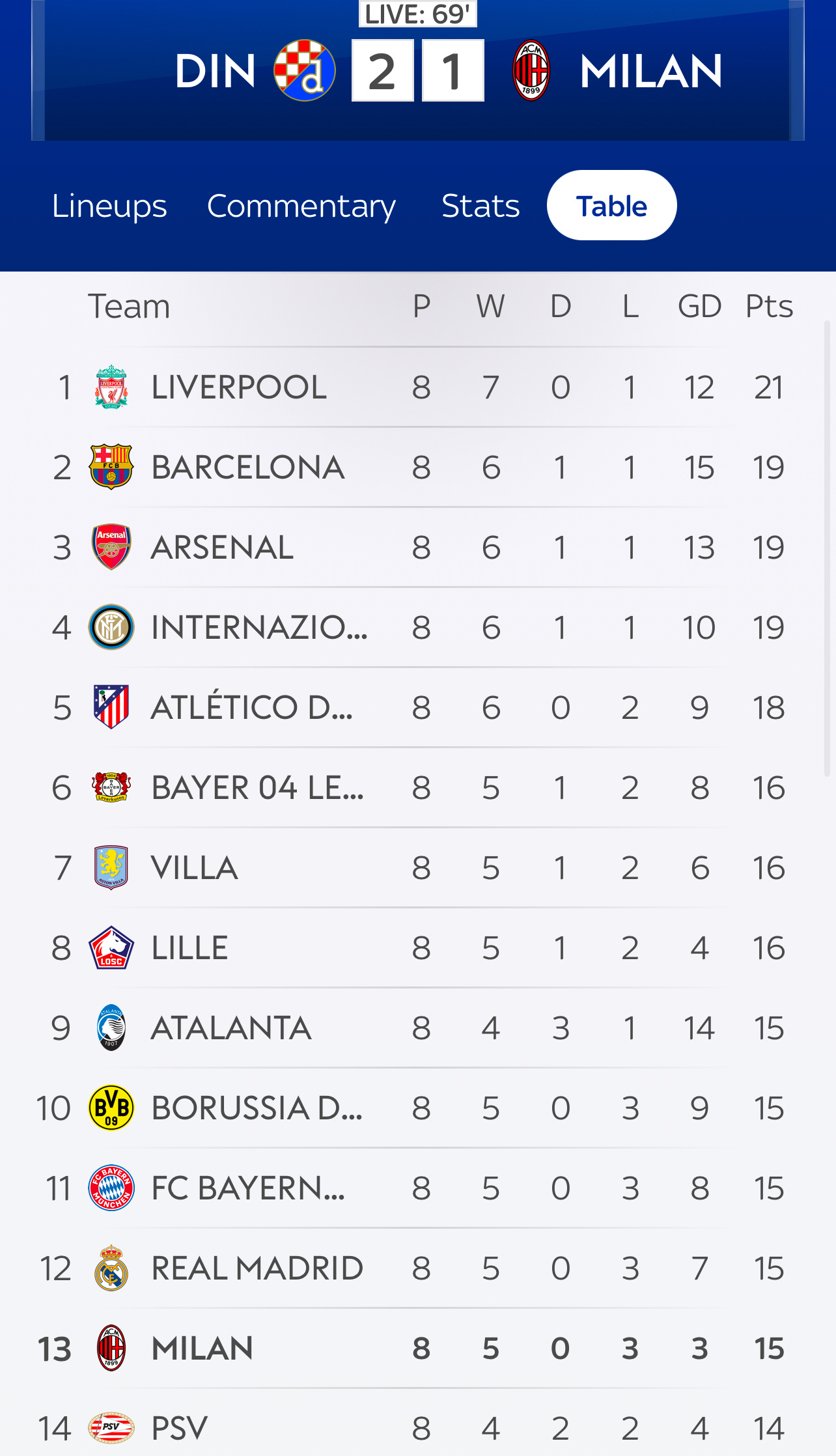Select the active Table tab
Viewport: 836px width, 1456px height.
(x=611, y=206)
